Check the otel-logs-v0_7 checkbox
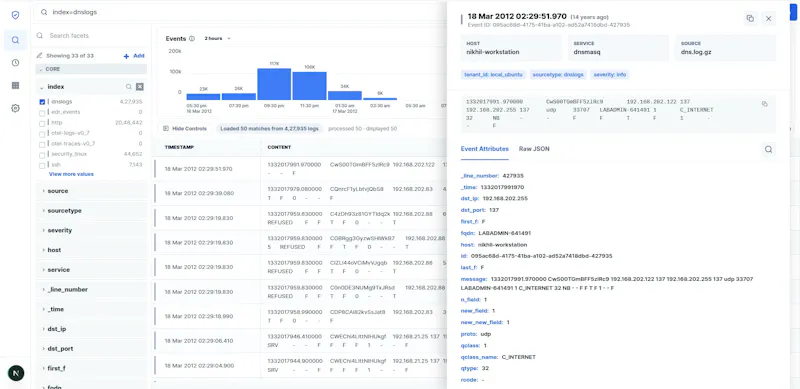Image resolution: width=800 pixels, height=389 pixels. [x=42, y=133]
